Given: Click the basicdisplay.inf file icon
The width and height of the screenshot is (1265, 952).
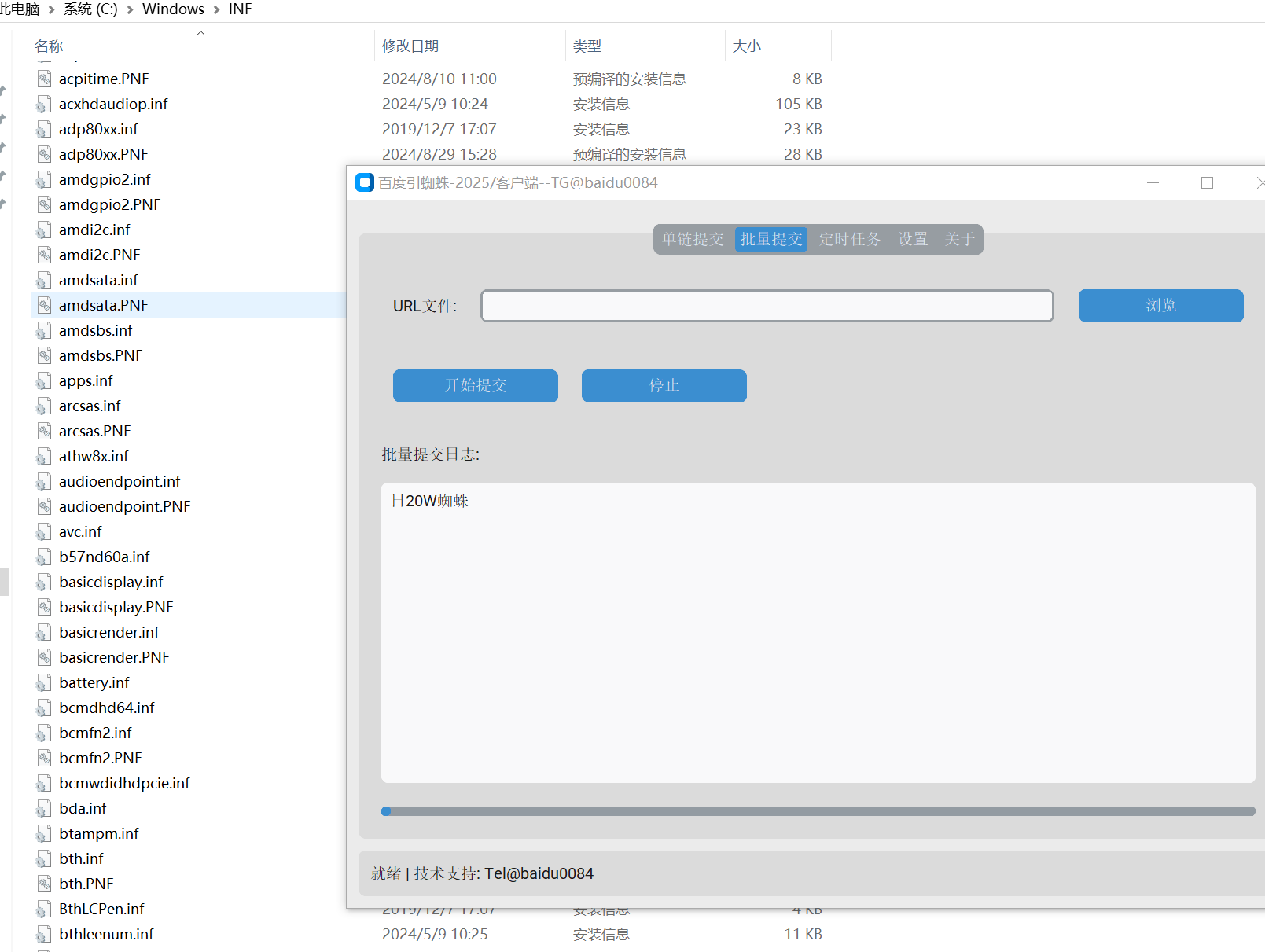Looking at the screenshot, I should (44, 582).
